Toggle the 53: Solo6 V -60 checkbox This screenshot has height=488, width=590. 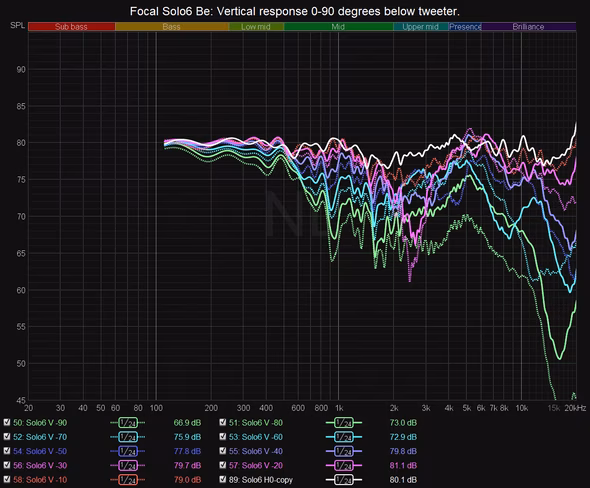[223, 436]
